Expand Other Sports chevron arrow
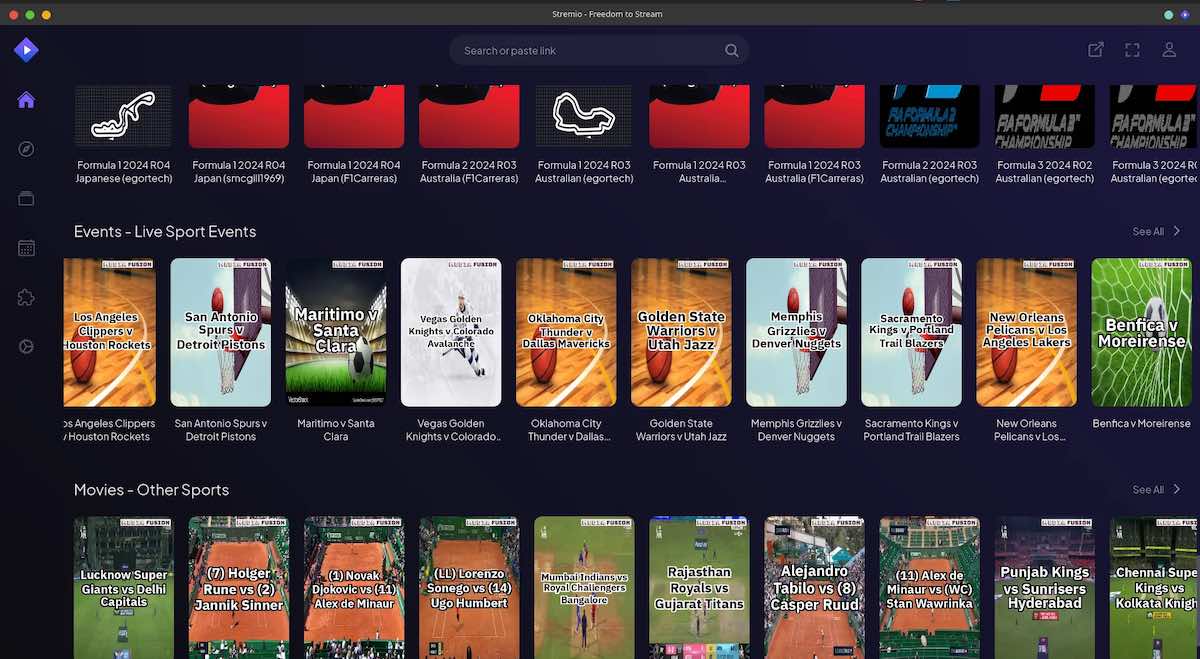 [1177, 490]
